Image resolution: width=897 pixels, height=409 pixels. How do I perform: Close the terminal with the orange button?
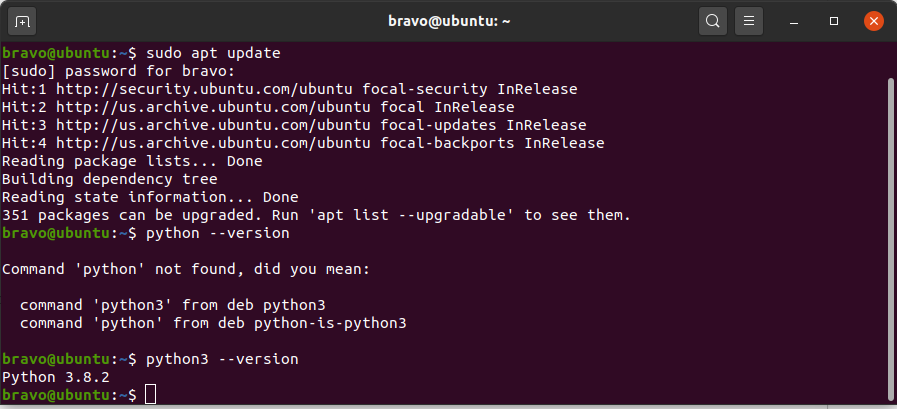[x=873, y=22]
